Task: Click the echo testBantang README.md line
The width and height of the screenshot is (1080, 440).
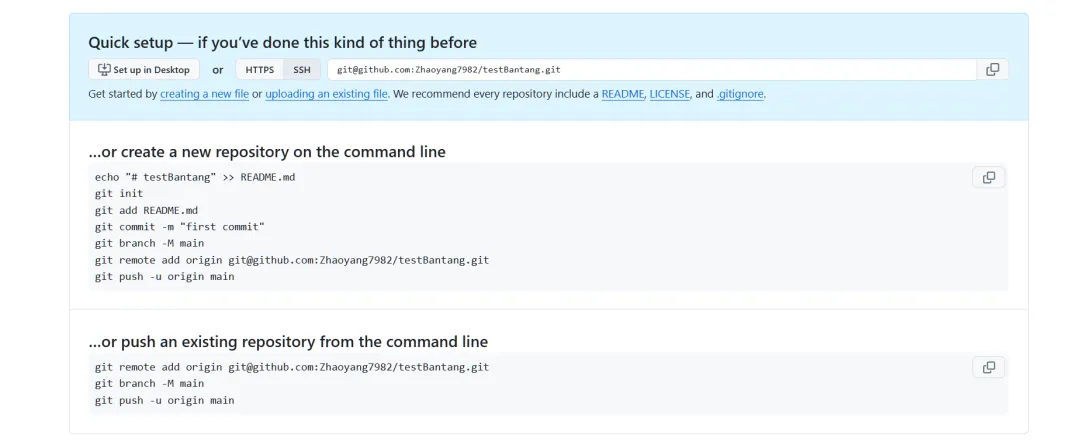Action: pyautogui.click(x=195, y=177)
